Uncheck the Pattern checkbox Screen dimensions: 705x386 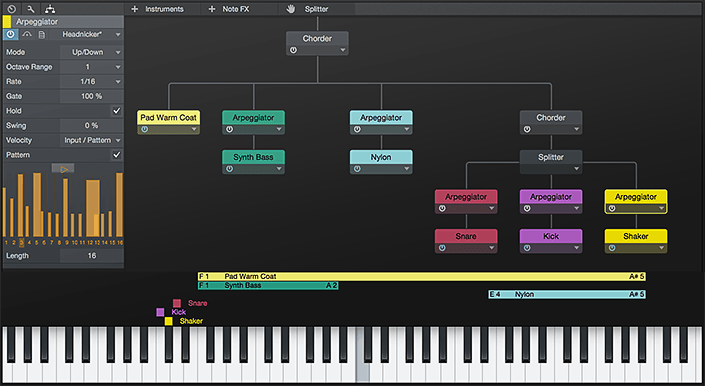point(117,155)
